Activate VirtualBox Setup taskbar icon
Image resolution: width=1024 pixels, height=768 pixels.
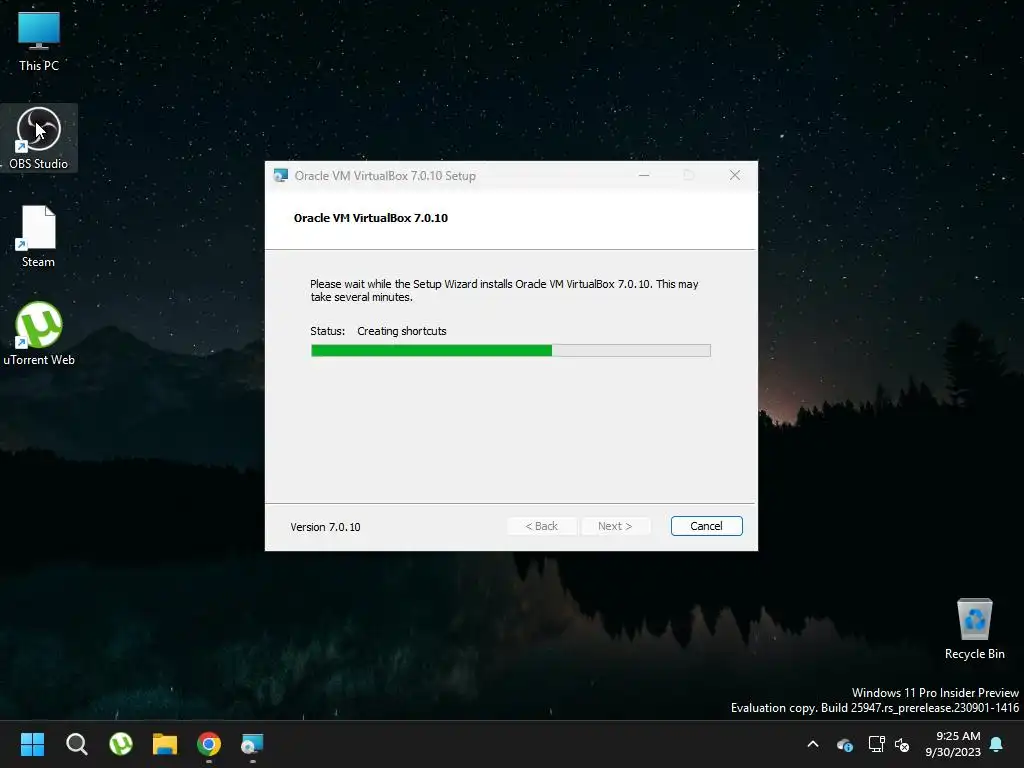[x=252, y=744]
